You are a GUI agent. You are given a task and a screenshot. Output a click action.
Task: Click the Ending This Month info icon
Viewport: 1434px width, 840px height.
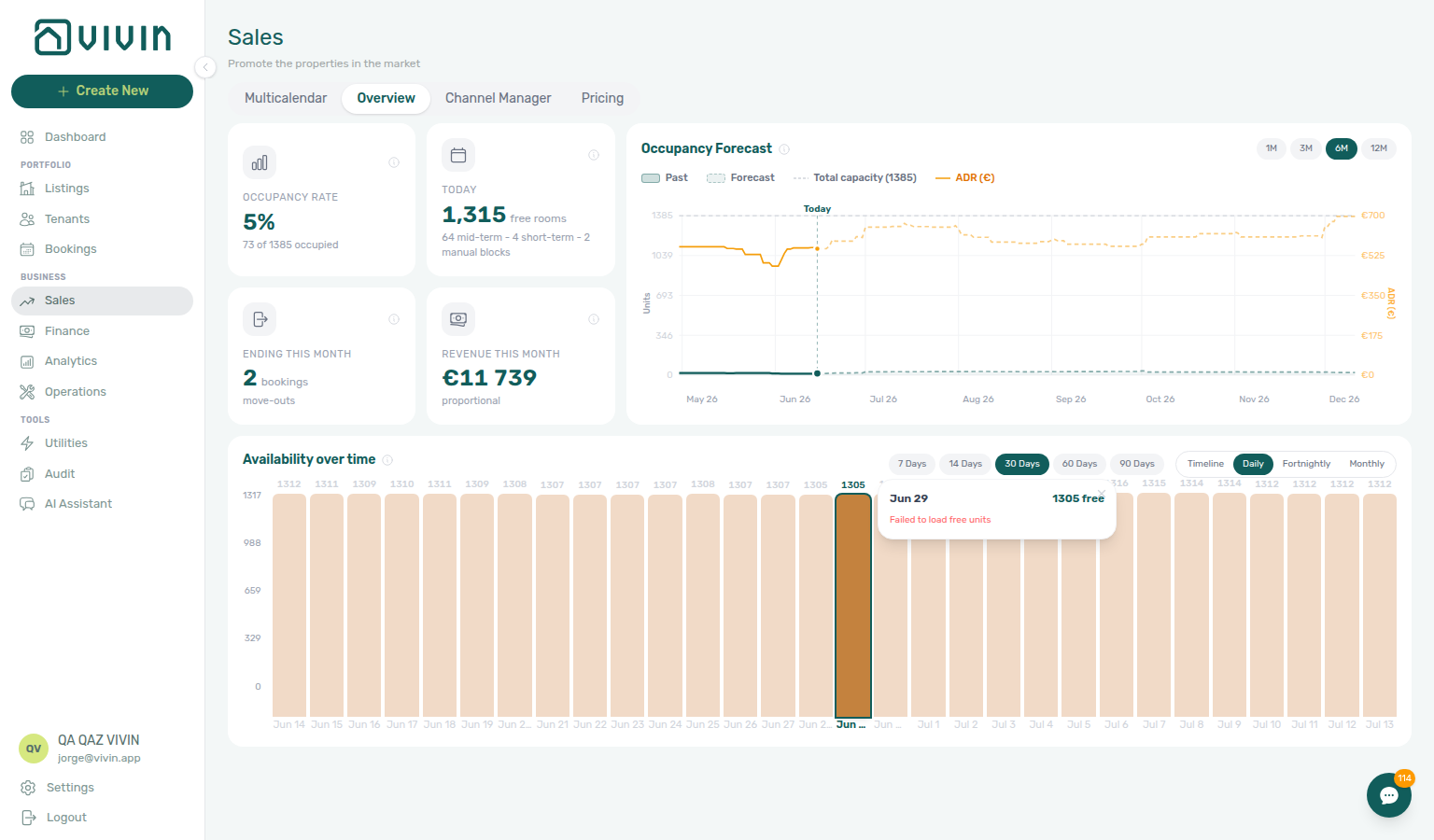394,319
